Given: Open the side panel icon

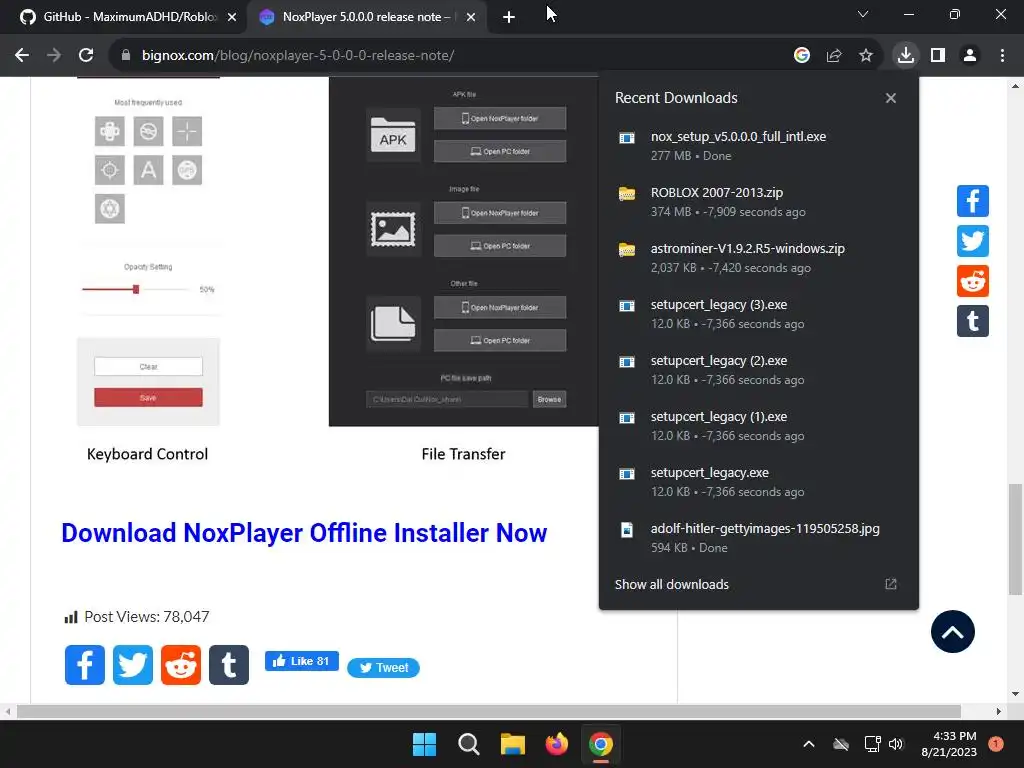Looking at the screenshot, I should (x=938, y=56).
